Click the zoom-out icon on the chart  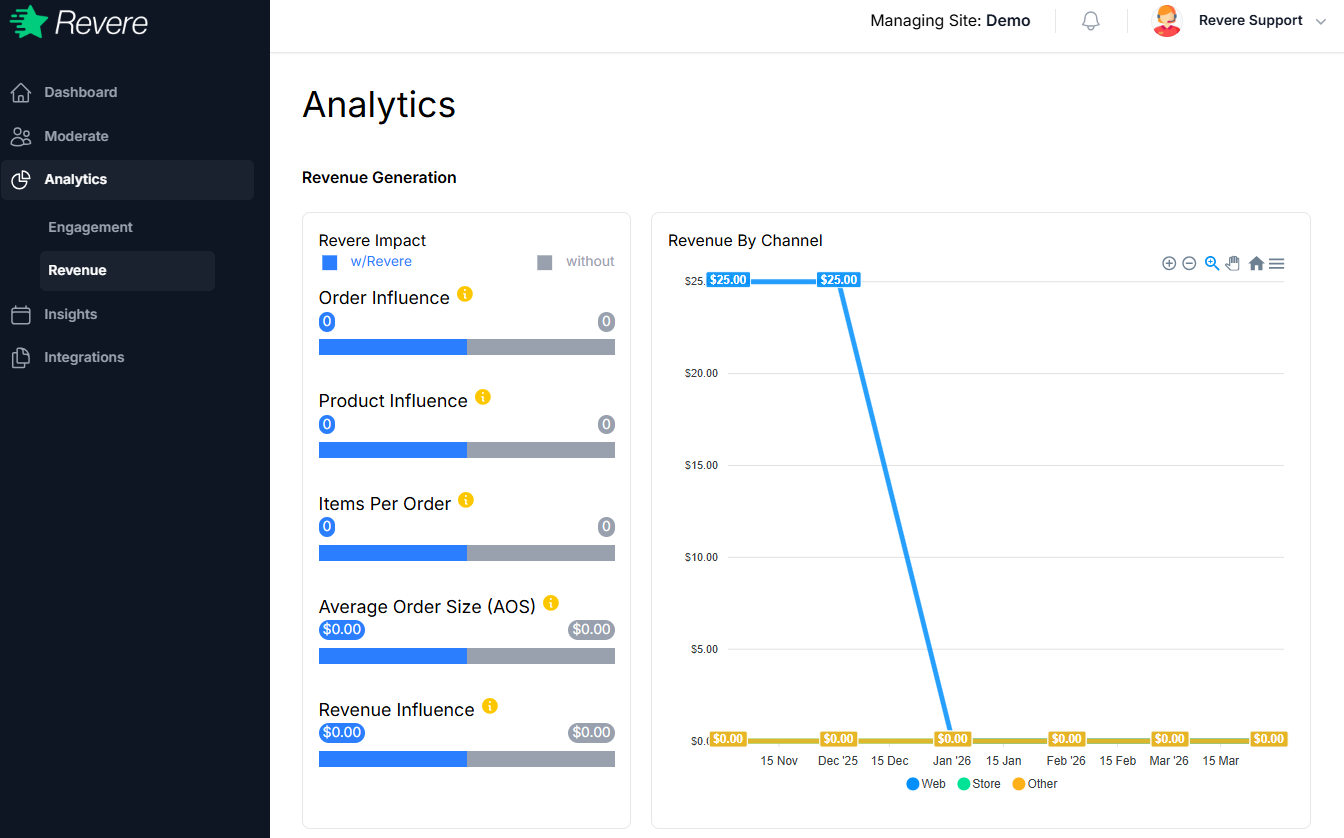pyautogui.click(x=1189, y=263)
